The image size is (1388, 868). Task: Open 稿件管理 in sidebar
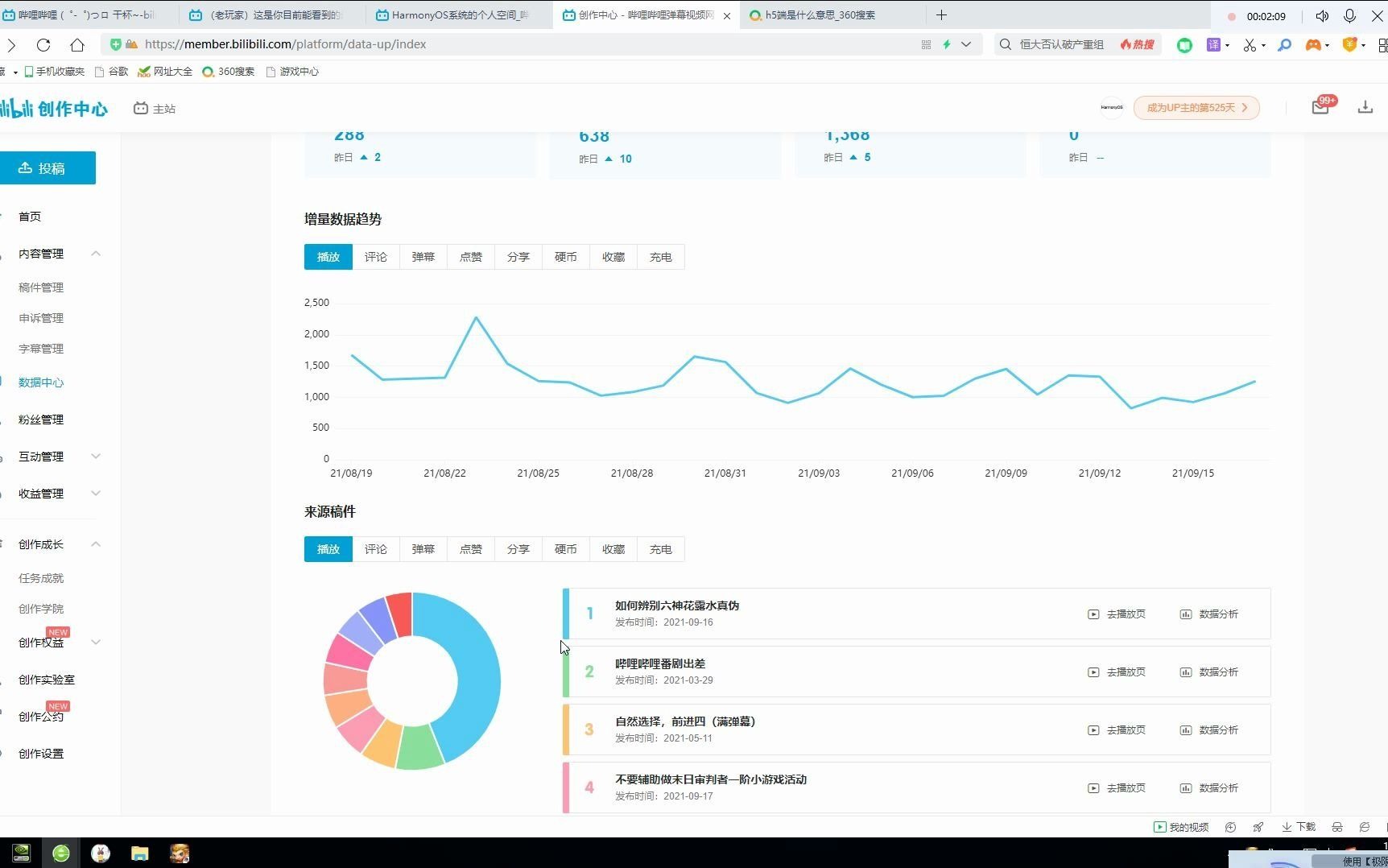[x=41, y=287]
